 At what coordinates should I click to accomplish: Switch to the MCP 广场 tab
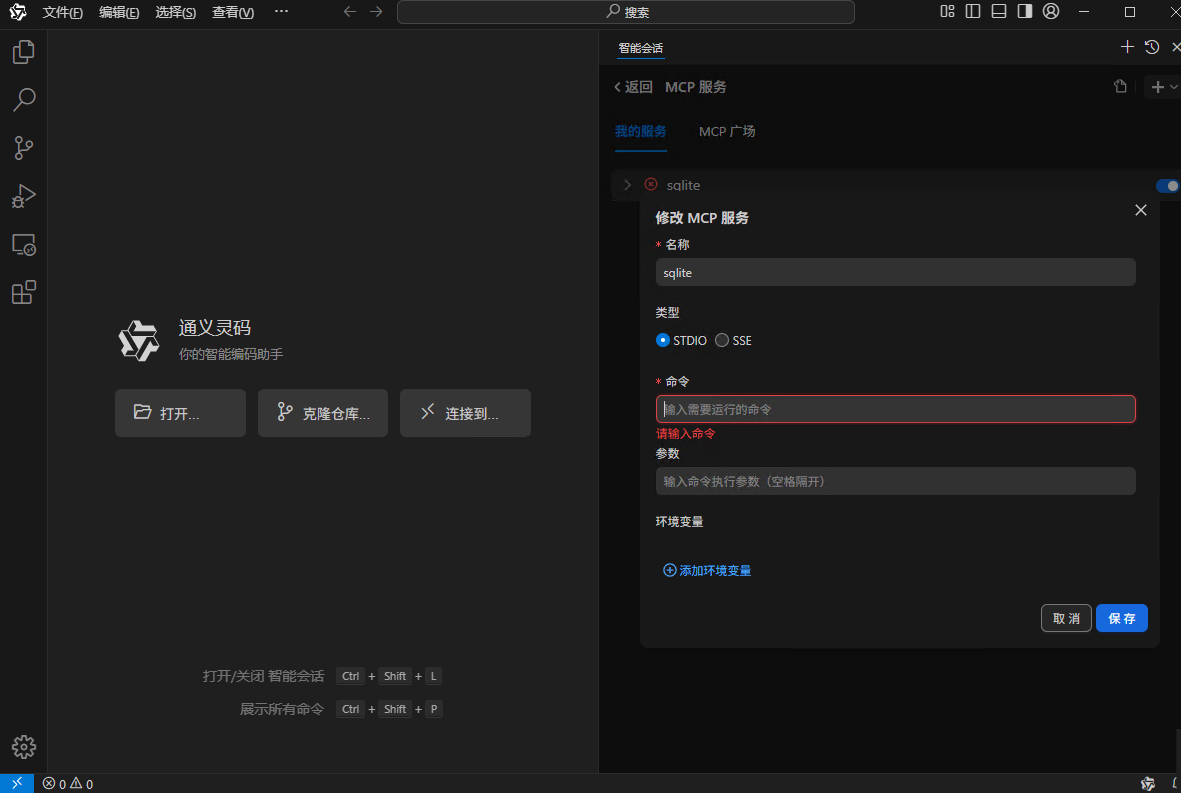coord(727,131)
